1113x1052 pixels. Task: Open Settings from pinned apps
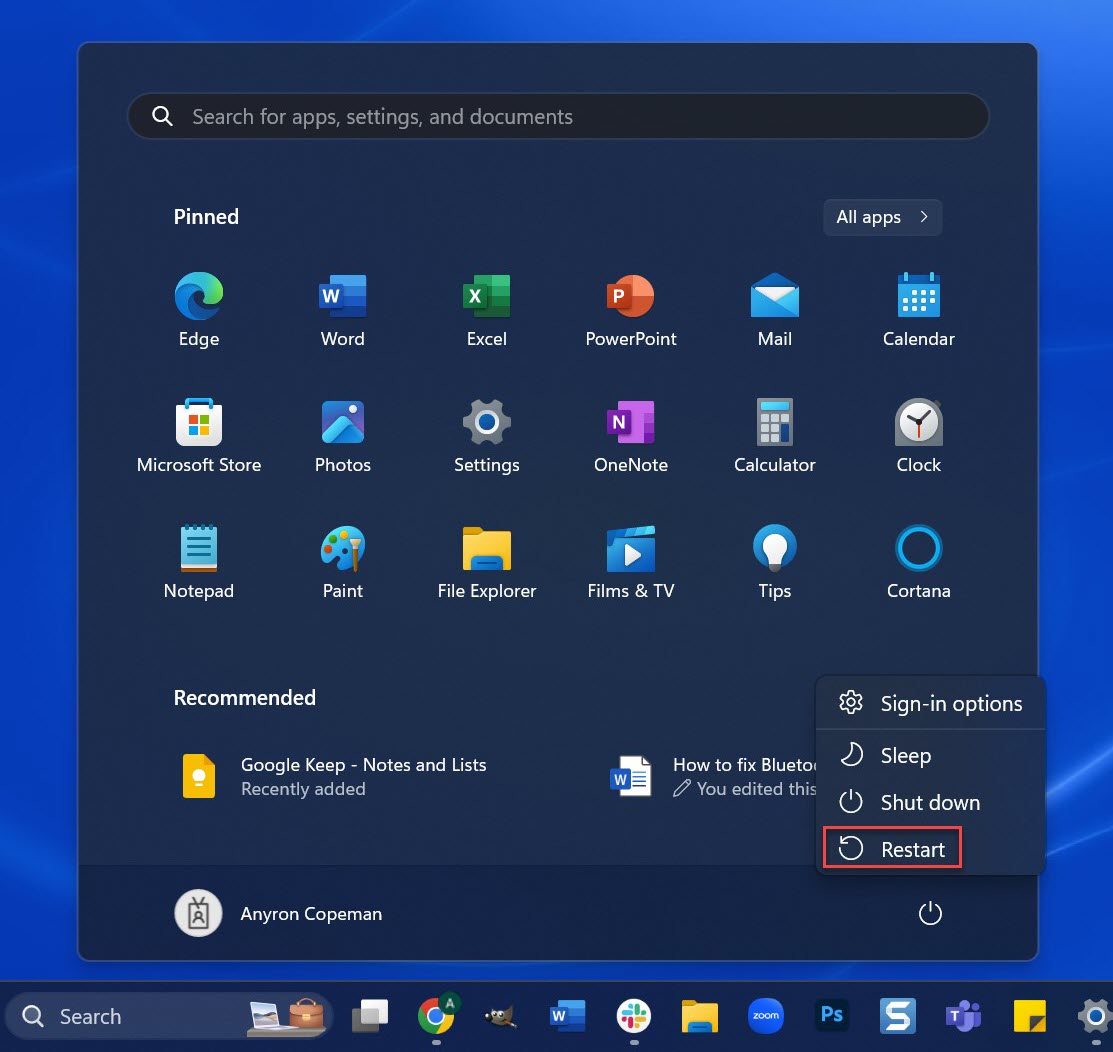[487, 436]
